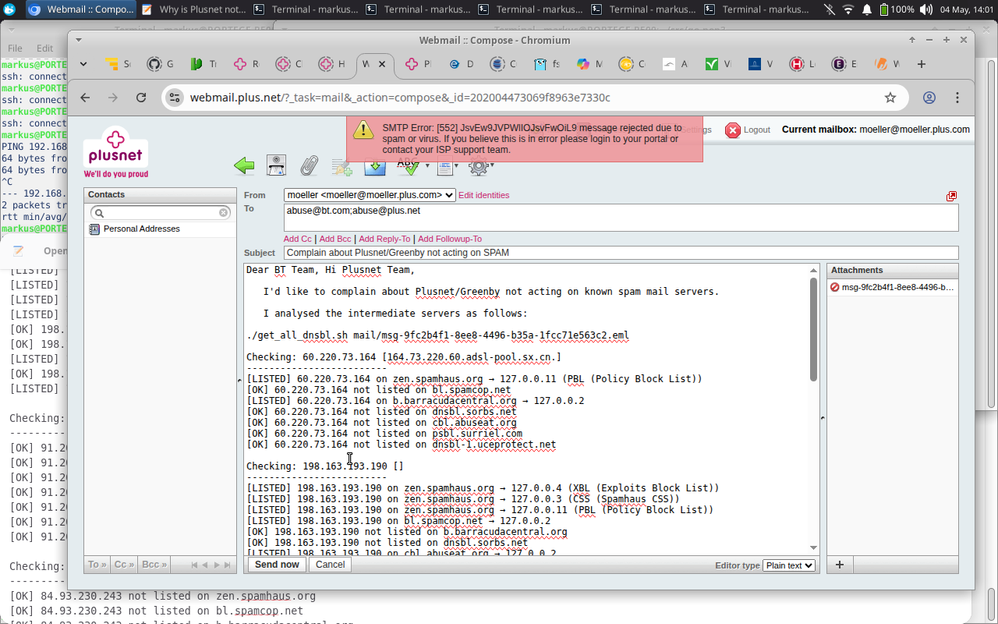Click the insert response document icon
This screenshot has height=624, width=998.
coord(444,167)
